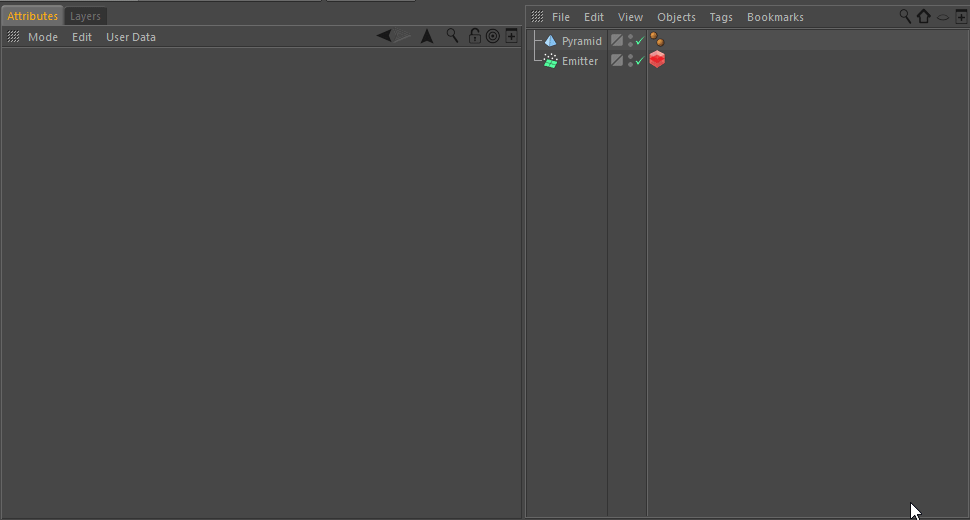The height and width of the screenshot is (520, 970).
Task: Click the Emitter layer color box
Action: 617,60
